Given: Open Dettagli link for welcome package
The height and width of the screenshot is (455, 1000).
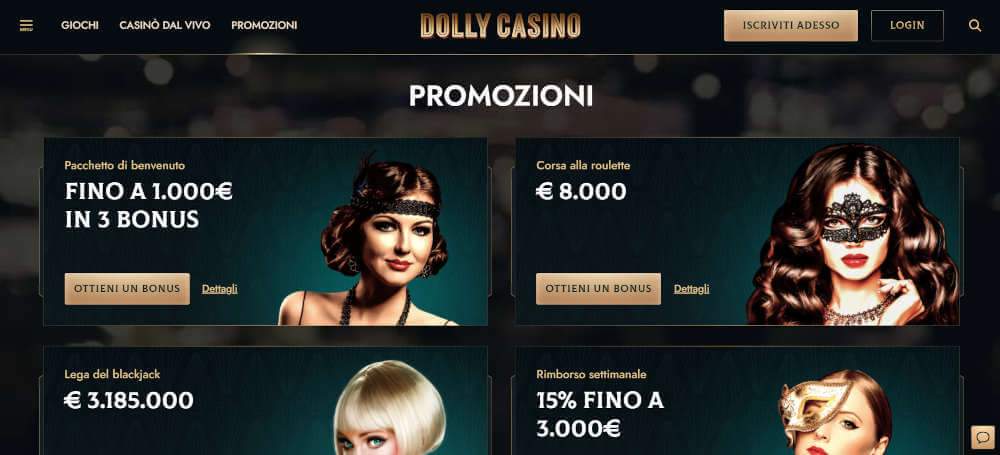Looking at the screenshot, I should (x=219, y=289).
